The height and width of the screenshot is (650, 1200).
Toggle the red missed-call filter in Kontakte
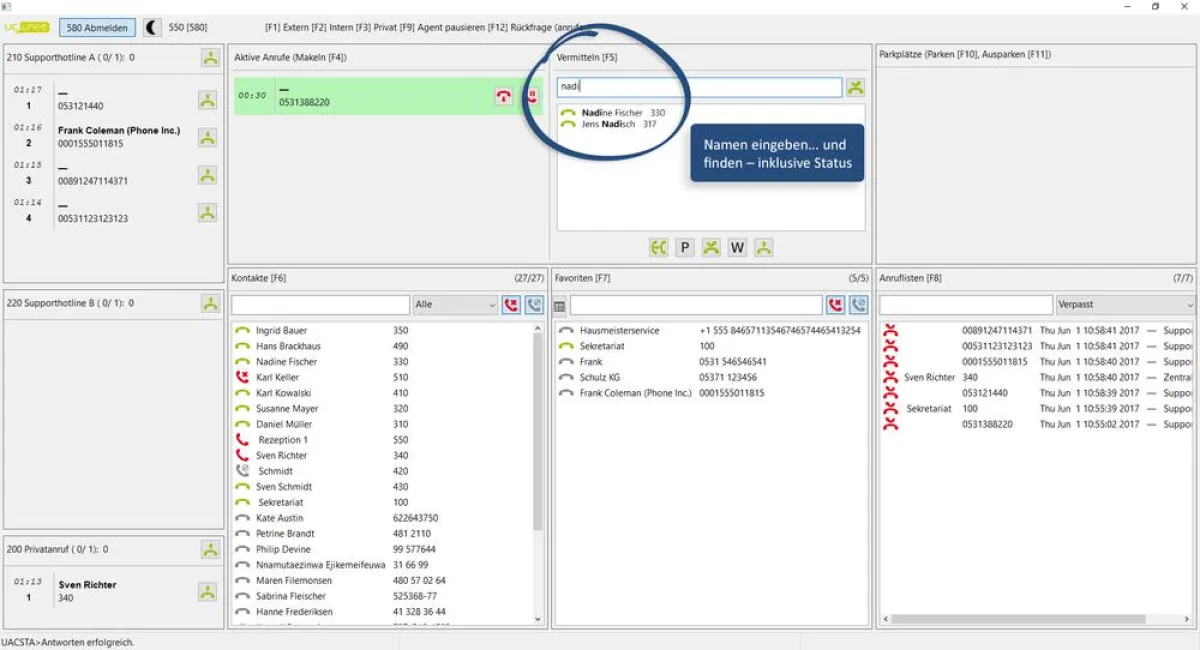coord(512,305)
